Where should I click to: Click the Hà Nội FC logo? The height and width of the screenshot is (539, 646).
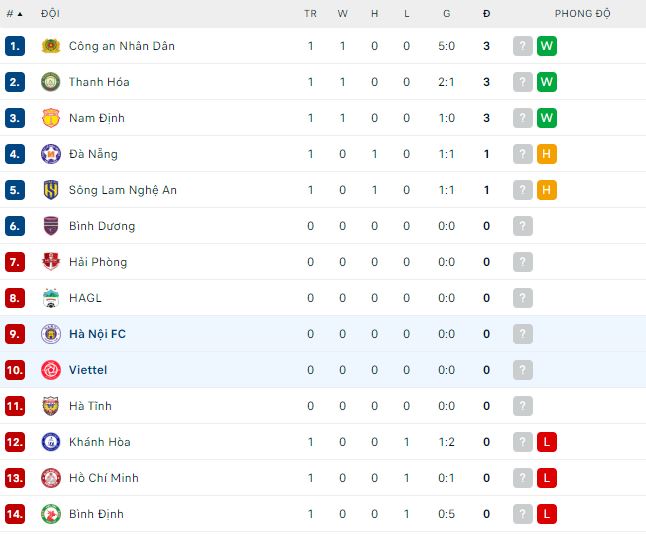click(50, 334)
